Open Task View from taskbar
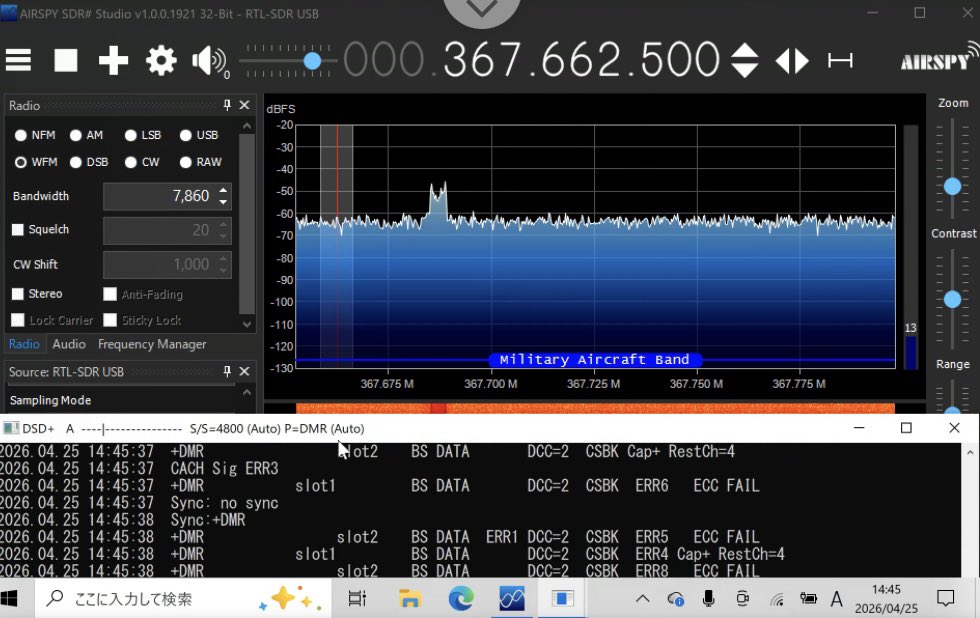 [x=357, y=599]
